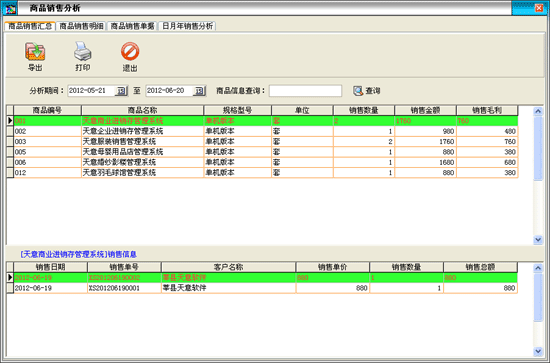550x363 pixels.
Task: Click the end date field 2012-06-20
Action: tap(169, 91)
